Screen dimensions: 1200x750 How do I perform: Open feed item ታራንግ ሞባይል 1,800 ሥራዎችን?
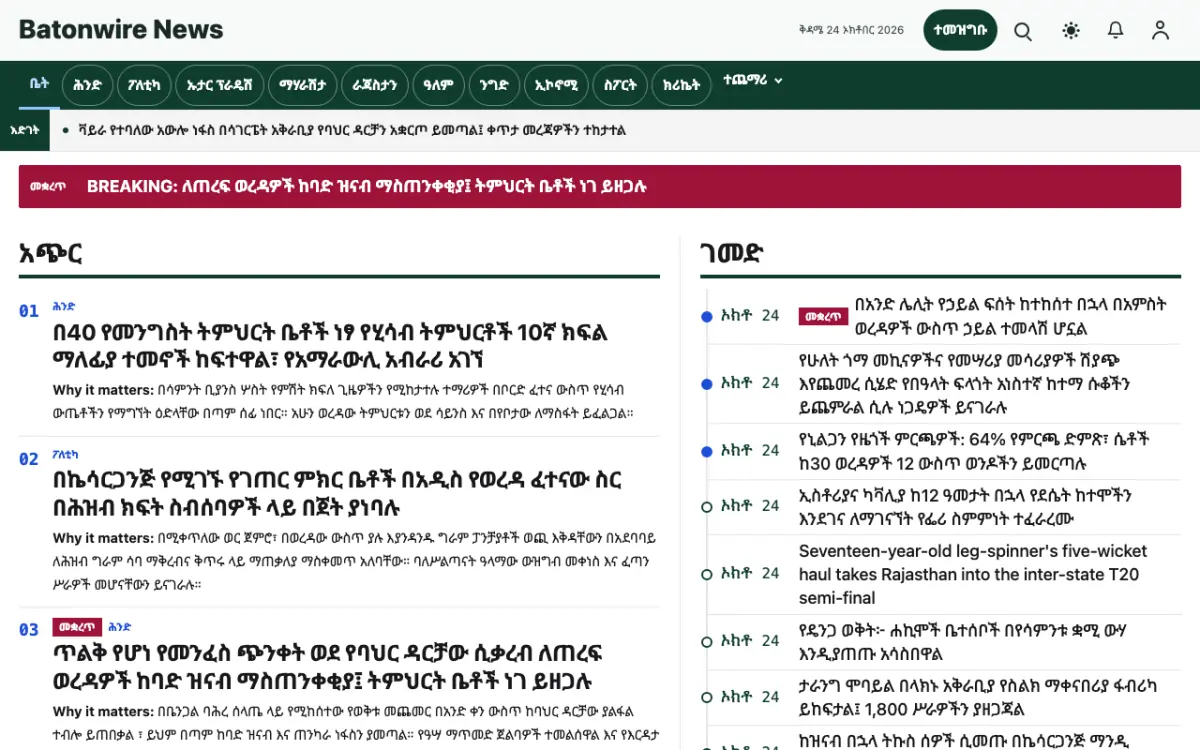coord(976,697)
